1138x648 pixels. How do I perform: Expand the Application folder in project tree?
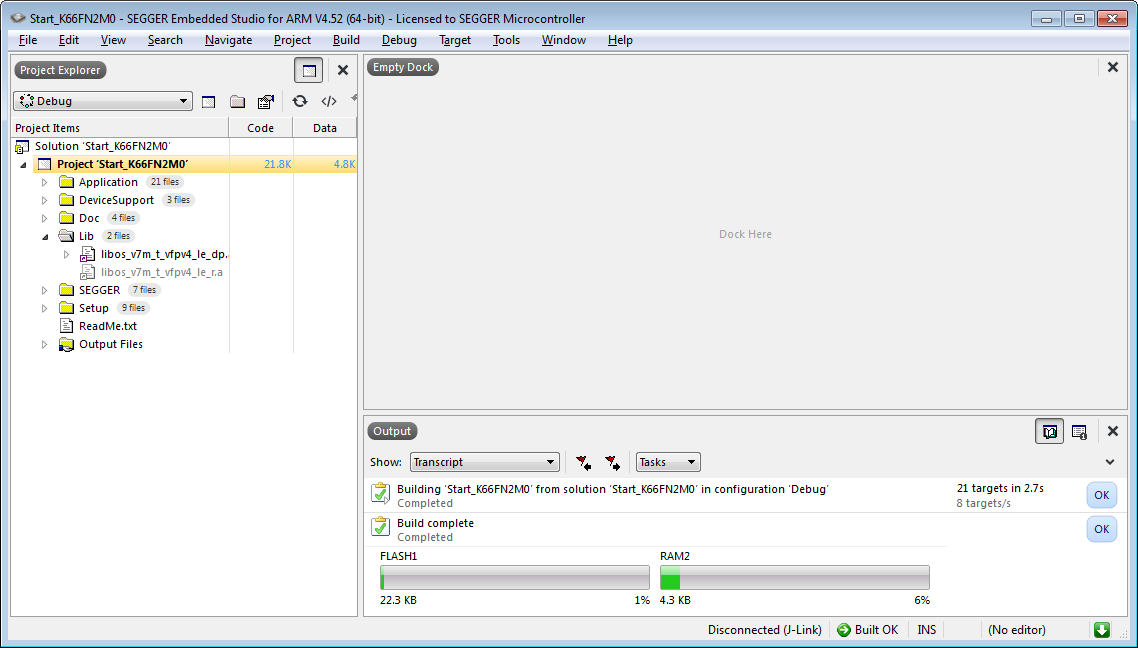pos(44,182)
